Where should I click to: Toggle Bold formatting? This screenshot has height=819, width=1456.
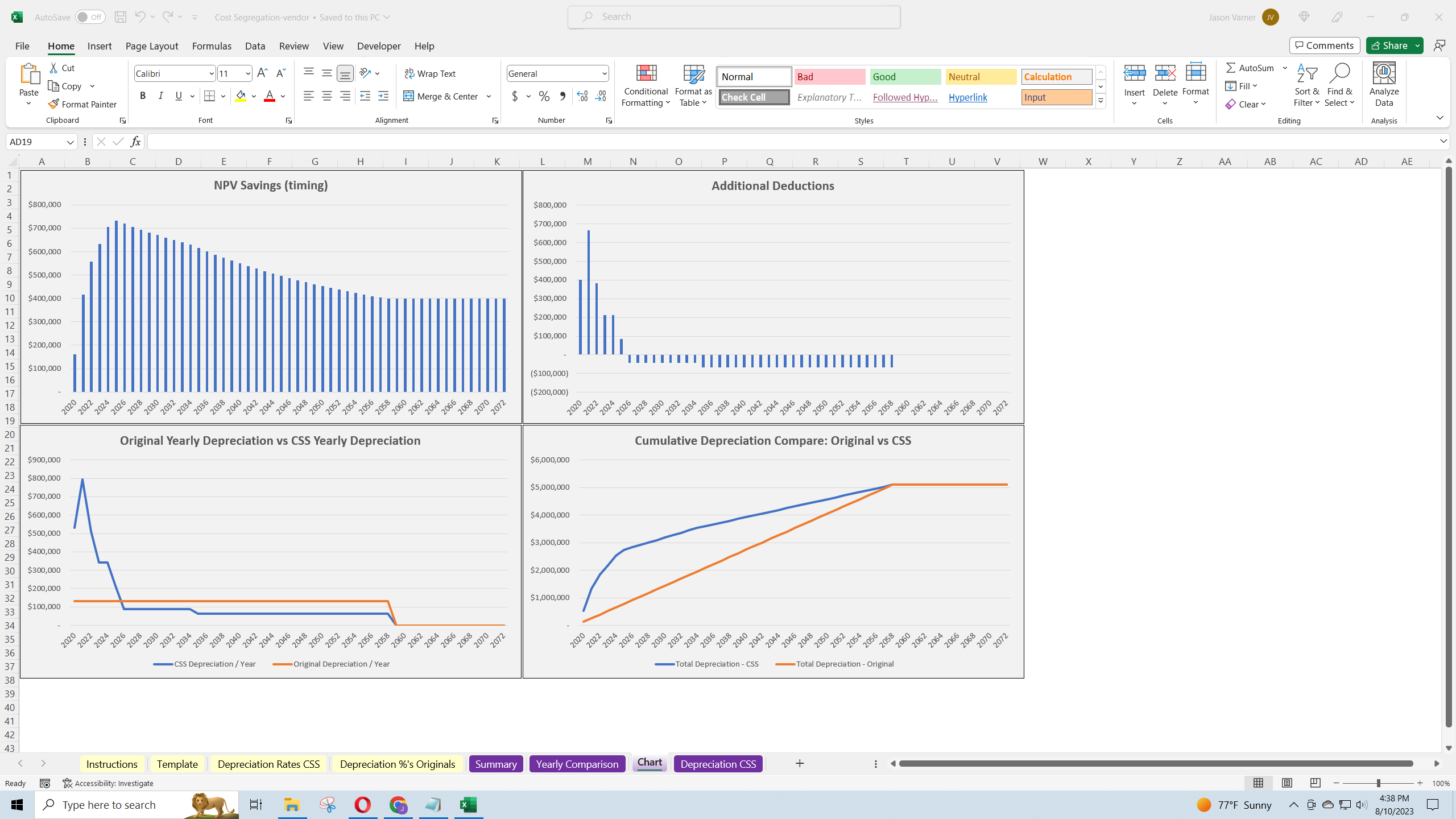coord(143,96)
